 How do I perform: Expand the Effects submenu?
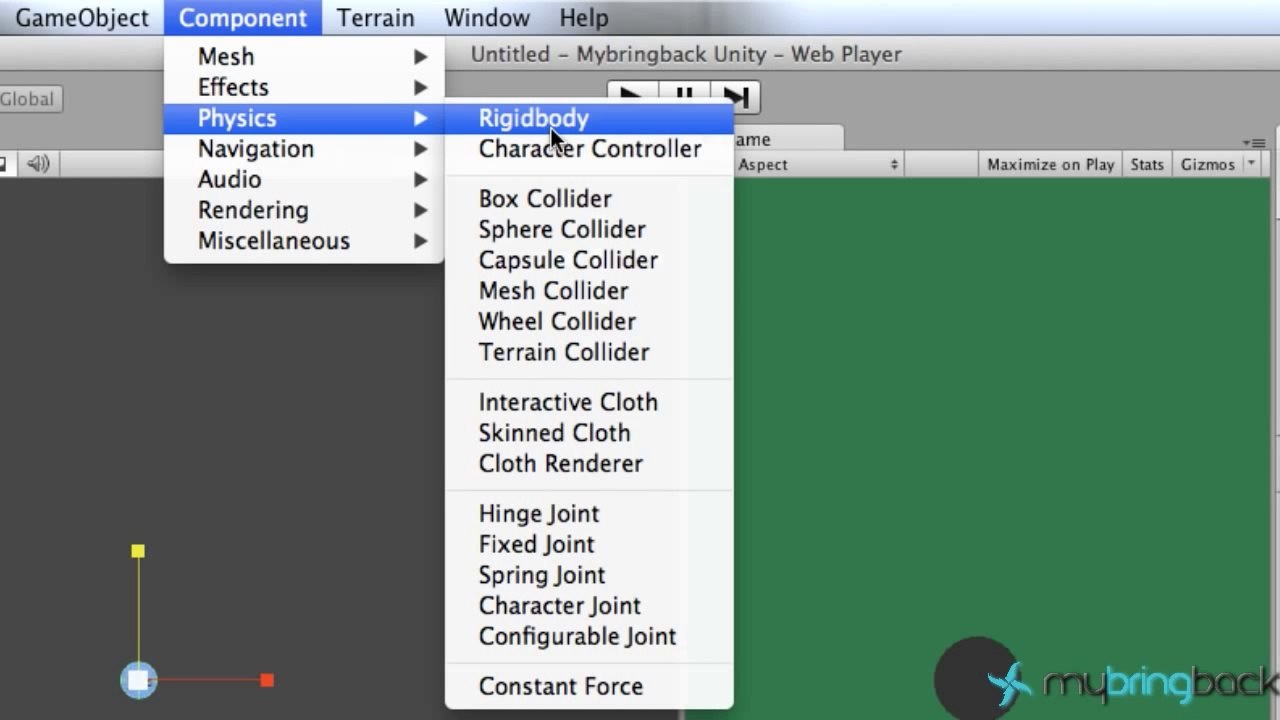coord(304,88)
